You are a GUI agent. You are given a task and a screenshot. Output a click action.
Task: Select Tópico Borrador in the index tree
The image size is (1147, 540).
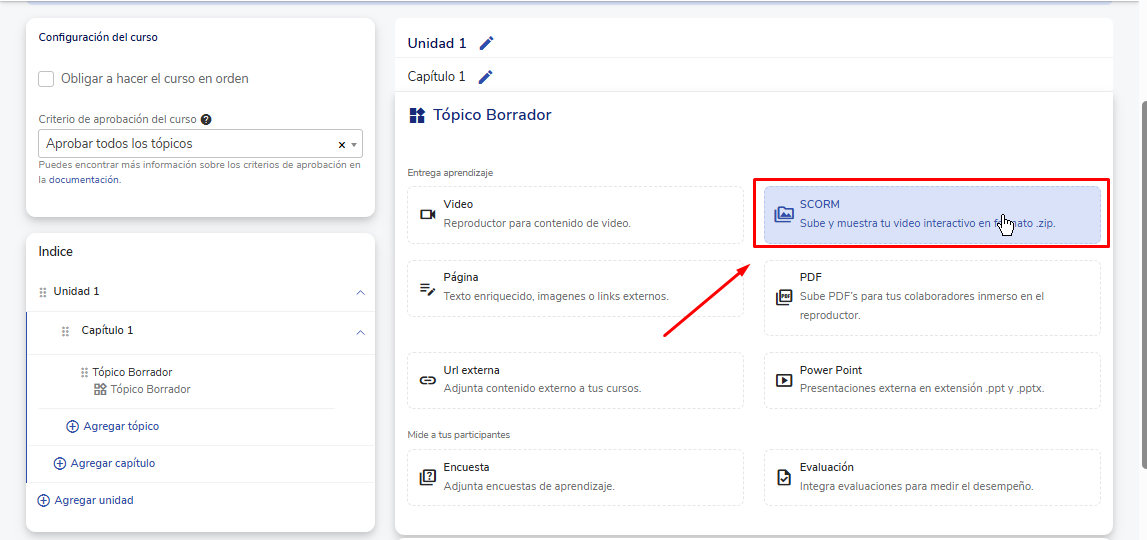tap(132, 372)
